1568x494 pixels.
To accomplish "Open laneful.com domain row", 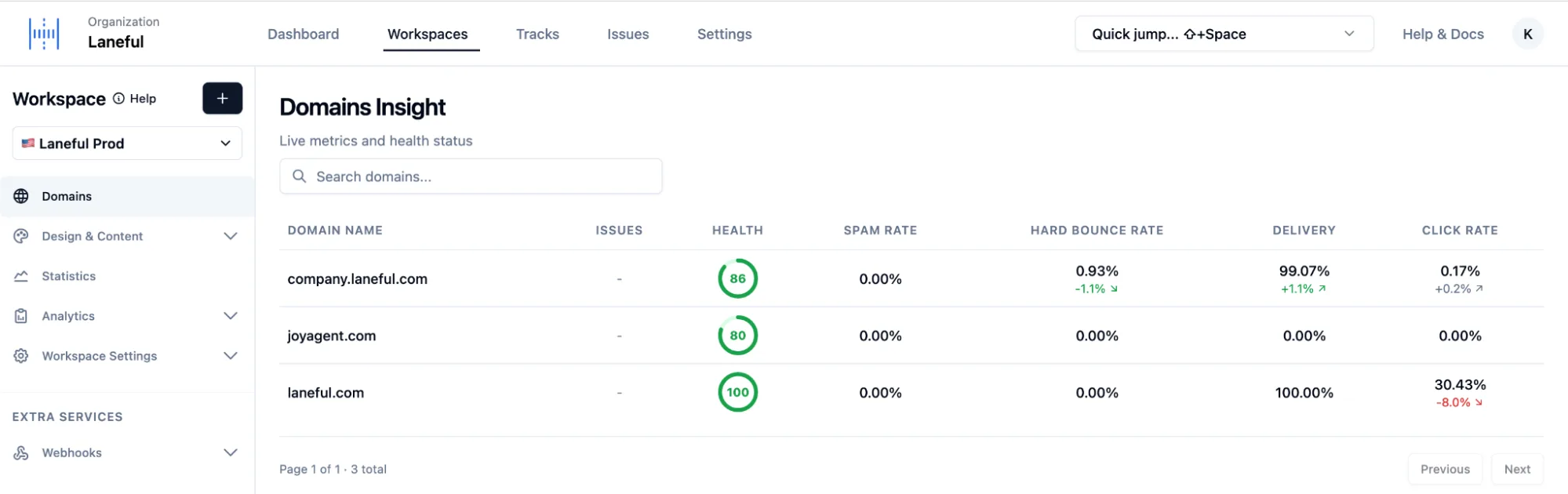I will pyautogui.click(x=911, y=393).
